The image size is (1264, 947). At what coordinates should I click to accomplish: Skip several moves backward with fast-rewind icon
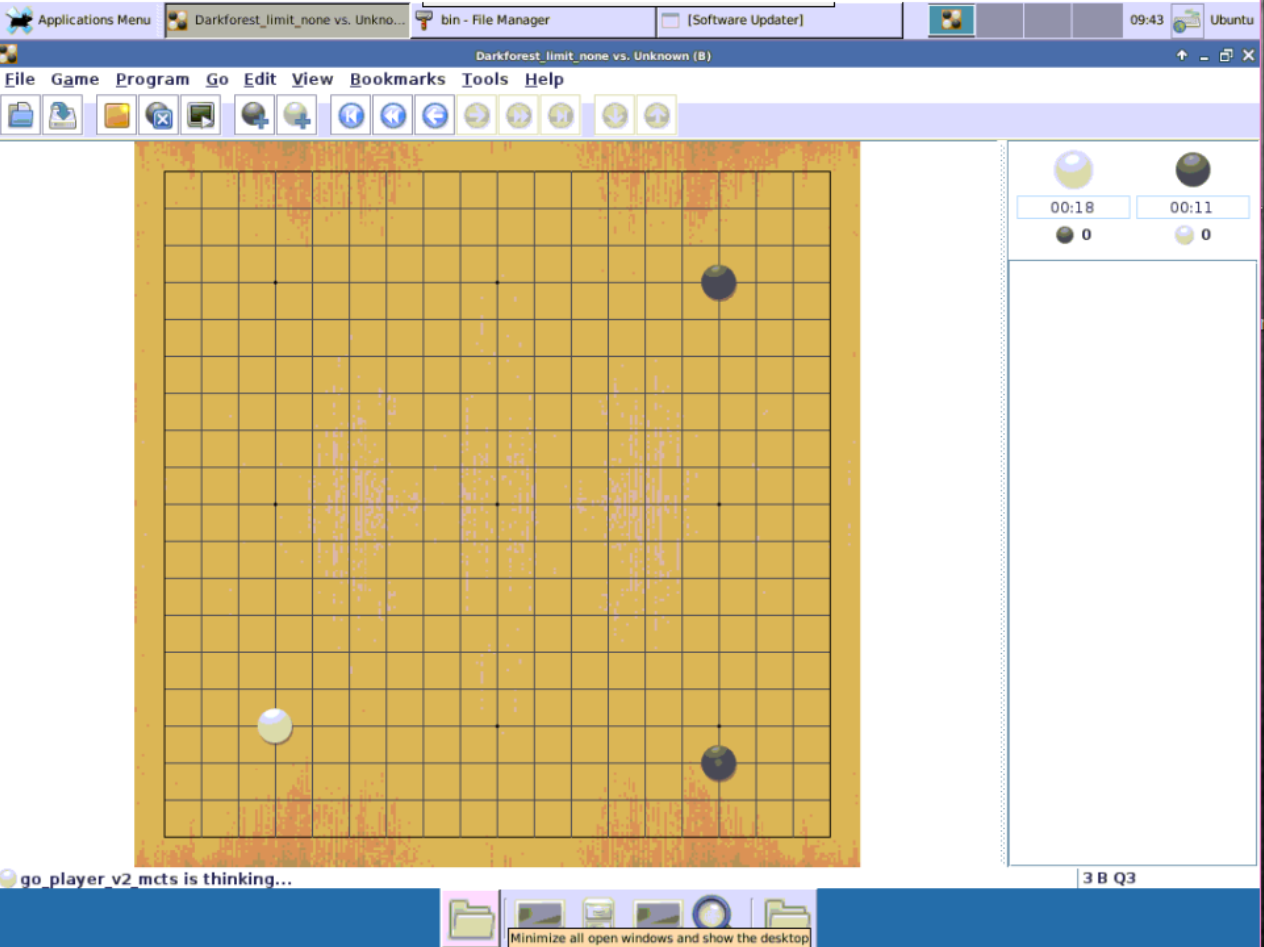[391, 115]
